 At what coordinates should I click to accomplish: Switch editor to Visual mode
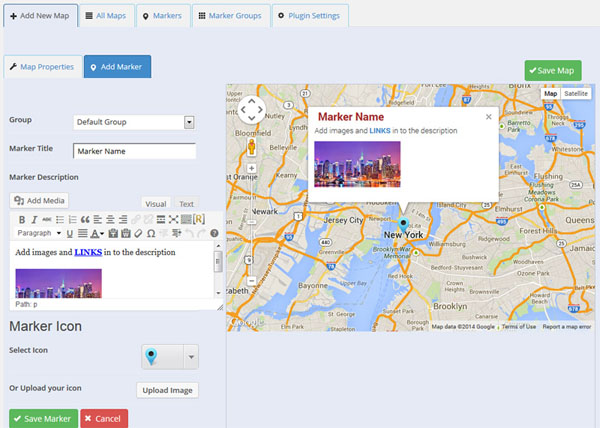[x=156, y=203]
